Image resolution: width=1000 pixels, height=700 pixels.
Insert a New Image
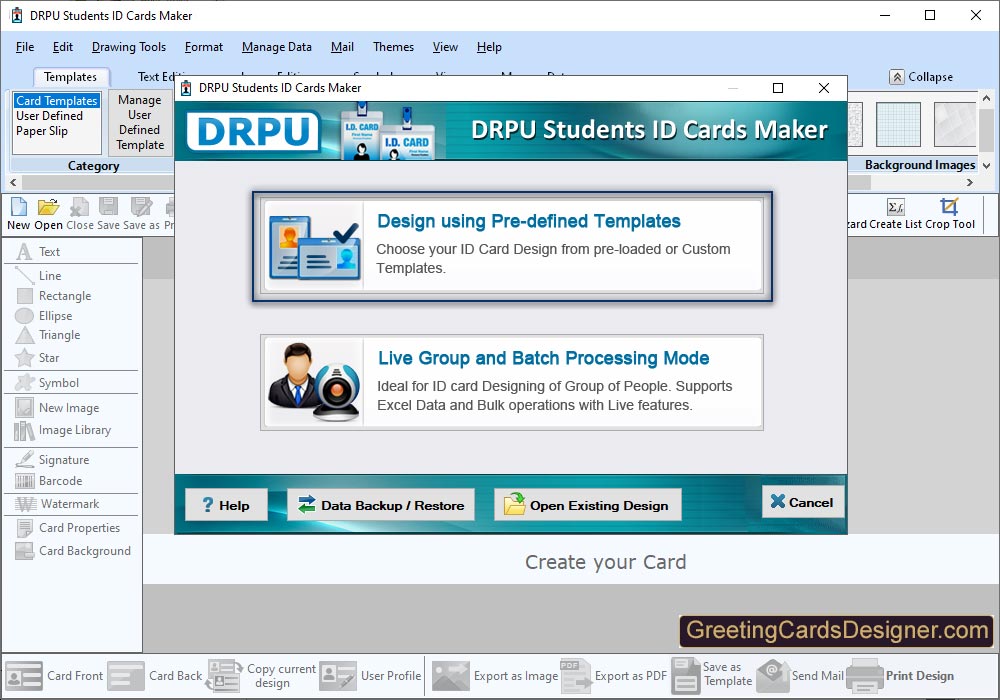pos(57,407)
